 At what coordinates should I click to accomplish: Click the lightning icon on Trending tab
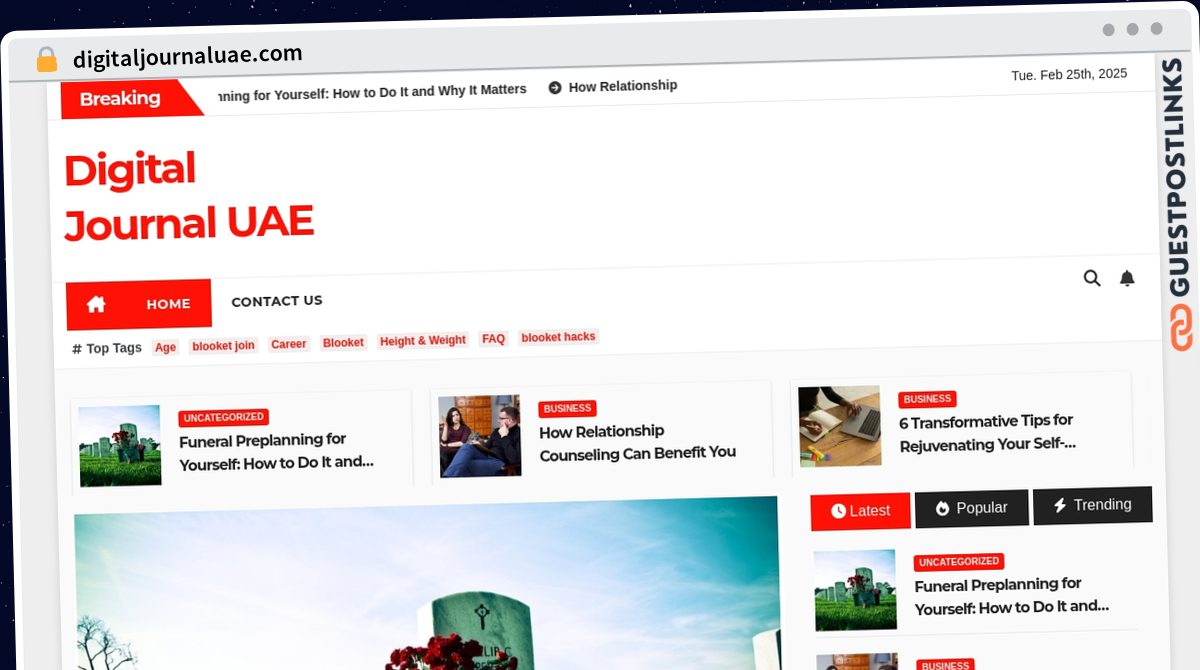pyautogui.click(x=1060, y=505)
